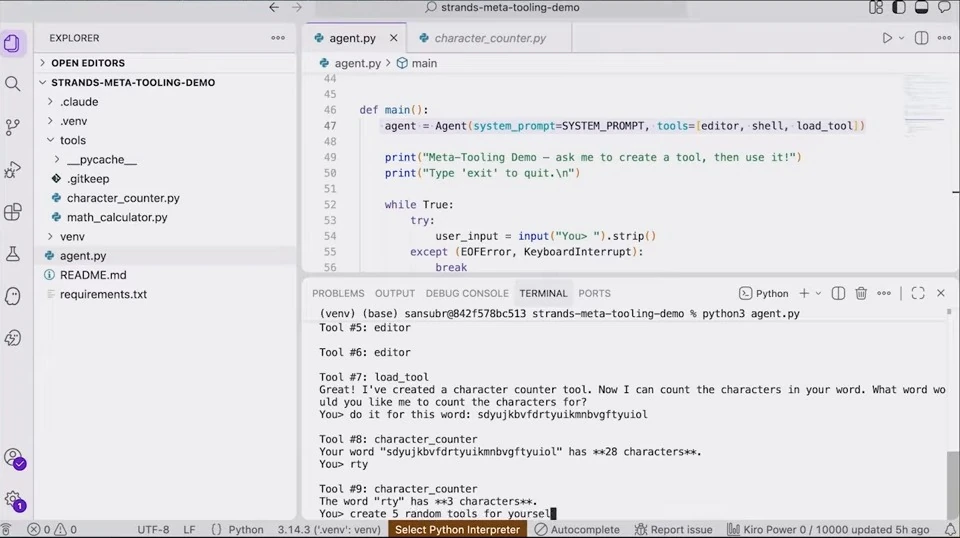Open editor More Actions ellipsis
Image resolution: width=960 pixels, height=538 pixels.
[944, 38]
